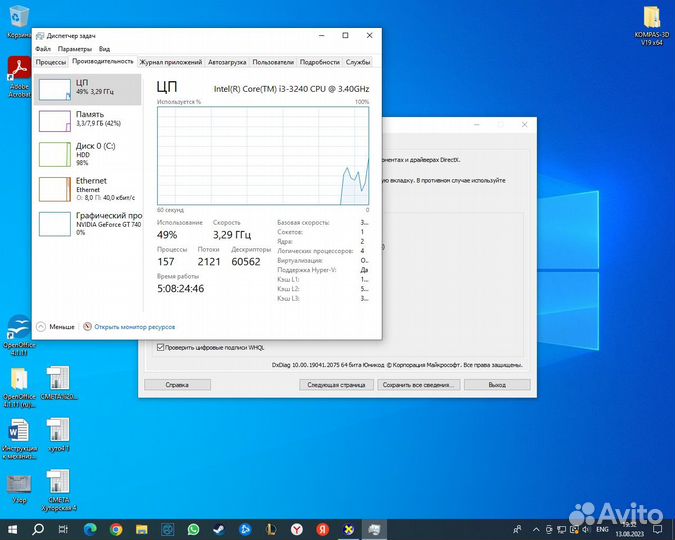
Task: Select the Производительность tab
Action: (x=103, y=62)
